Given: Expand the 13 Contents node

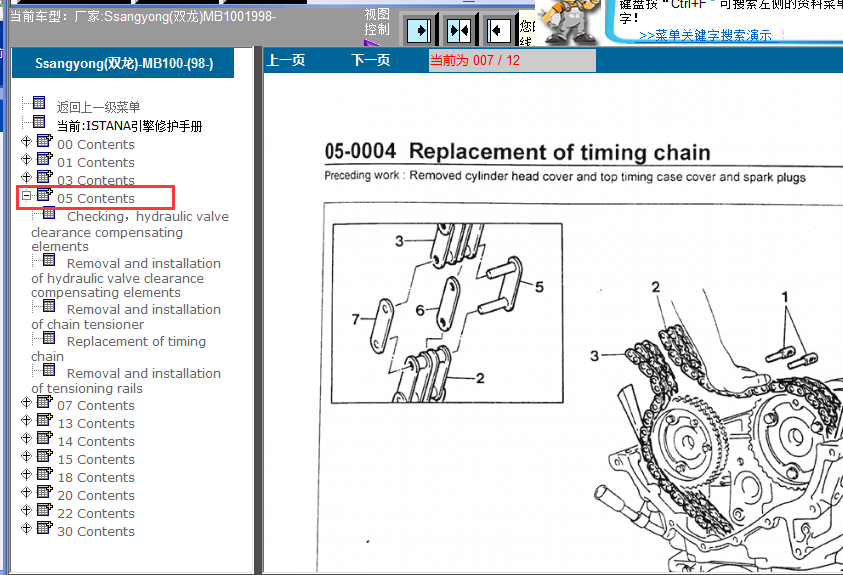Looking at the screenshot, I should pos(26,420).
